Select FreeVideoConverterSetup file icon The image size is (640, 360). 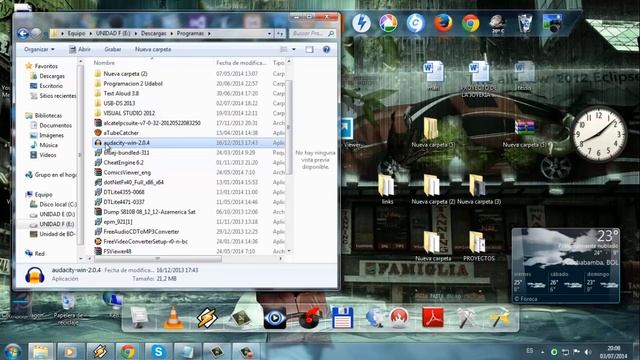coord(98,242)
